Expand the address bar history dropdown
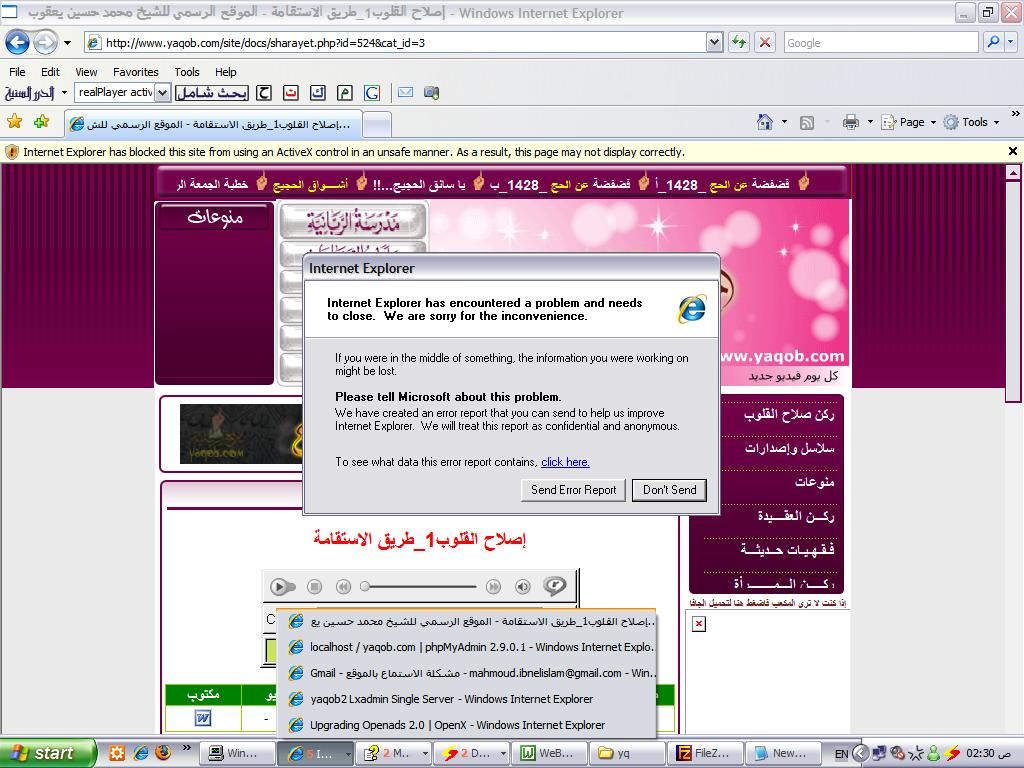1024x768 pixels. 714,43
